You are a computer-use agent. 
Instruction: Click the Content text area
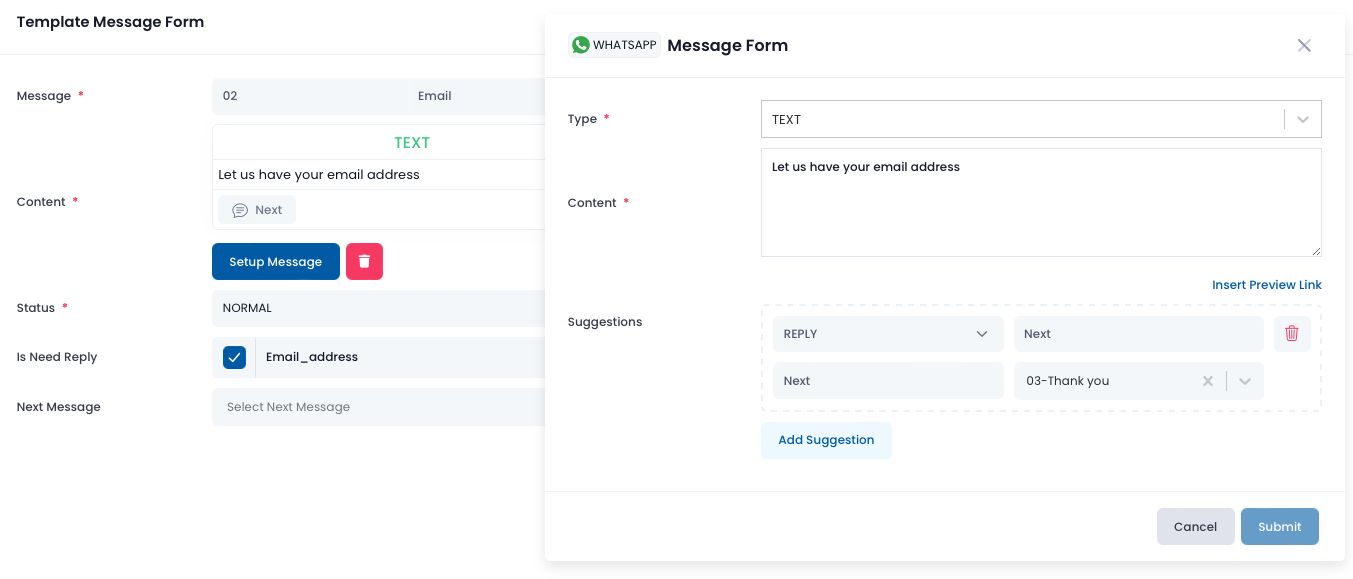tap(1041, 203)
